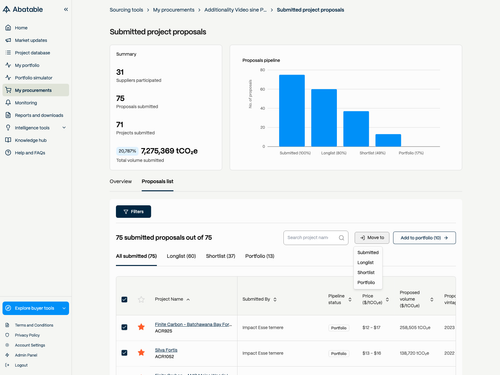This screenshot has width=500, height=375.
Task: Click the Terms and Conditions document icon
Action: (7, 325)
